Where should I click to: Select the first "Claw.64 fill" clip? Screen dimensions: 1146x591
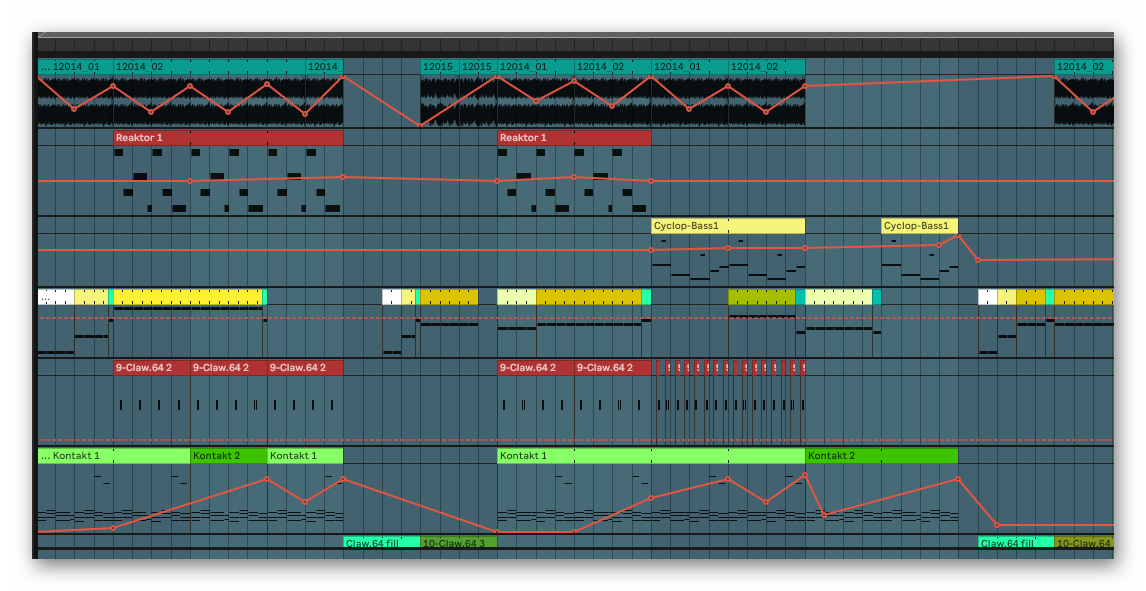click(x=382, y=543)
